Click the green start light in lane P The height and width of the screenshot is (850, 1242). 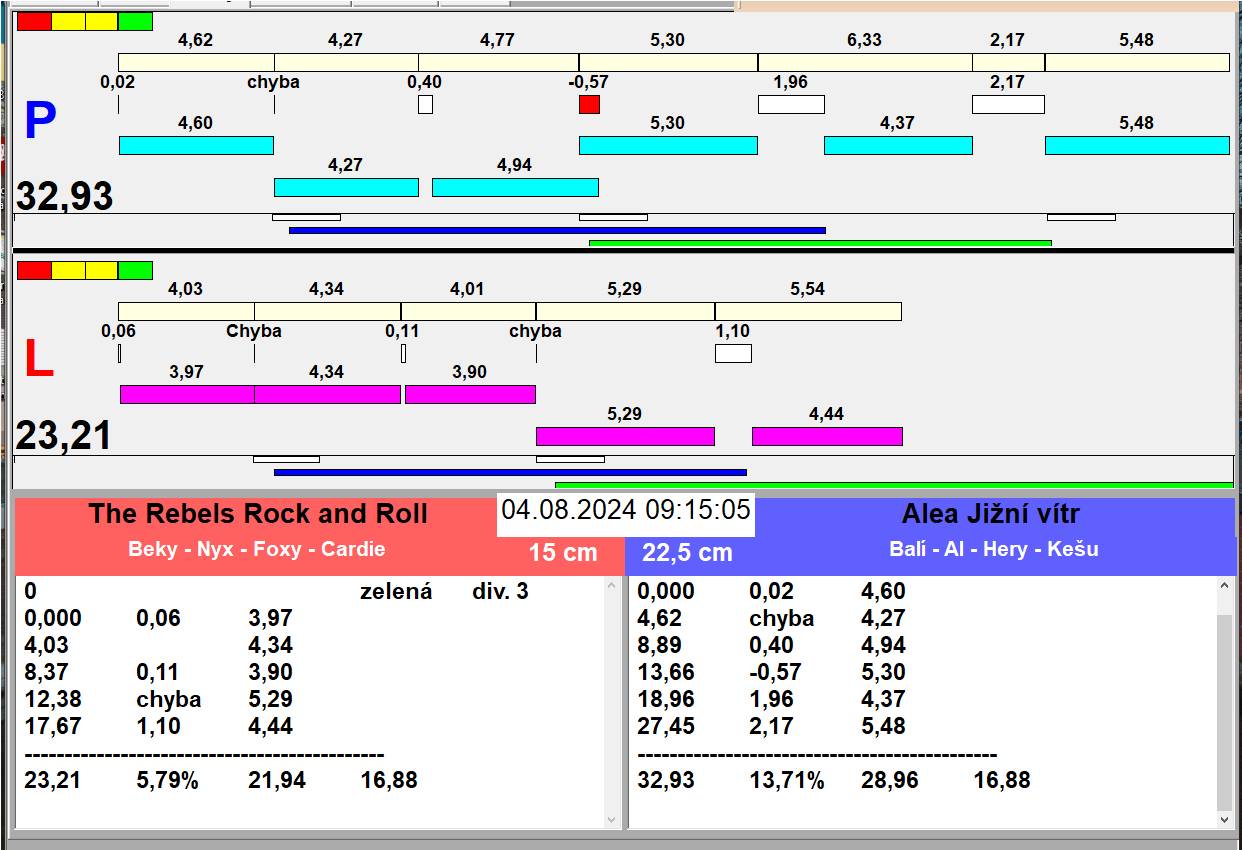click(x=135, y=21)
